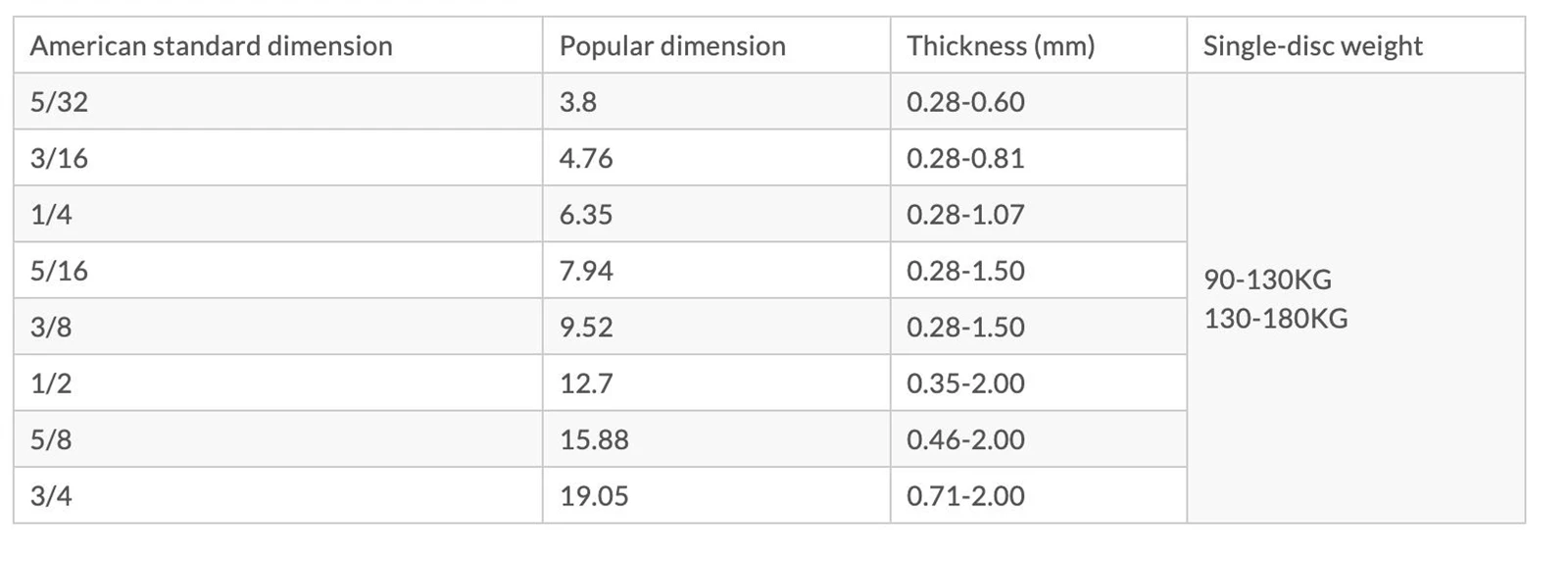Click the 7.94 value cell
The image size is (1568, 561).
click(716, 271)
